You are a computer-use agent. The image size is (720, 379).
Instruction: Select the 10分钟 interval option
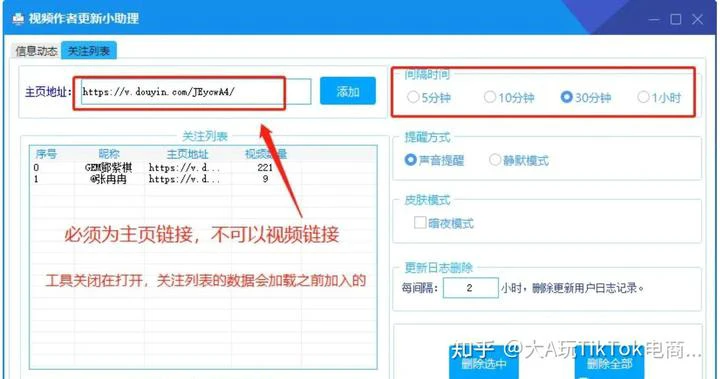click(x=509, y=97)
